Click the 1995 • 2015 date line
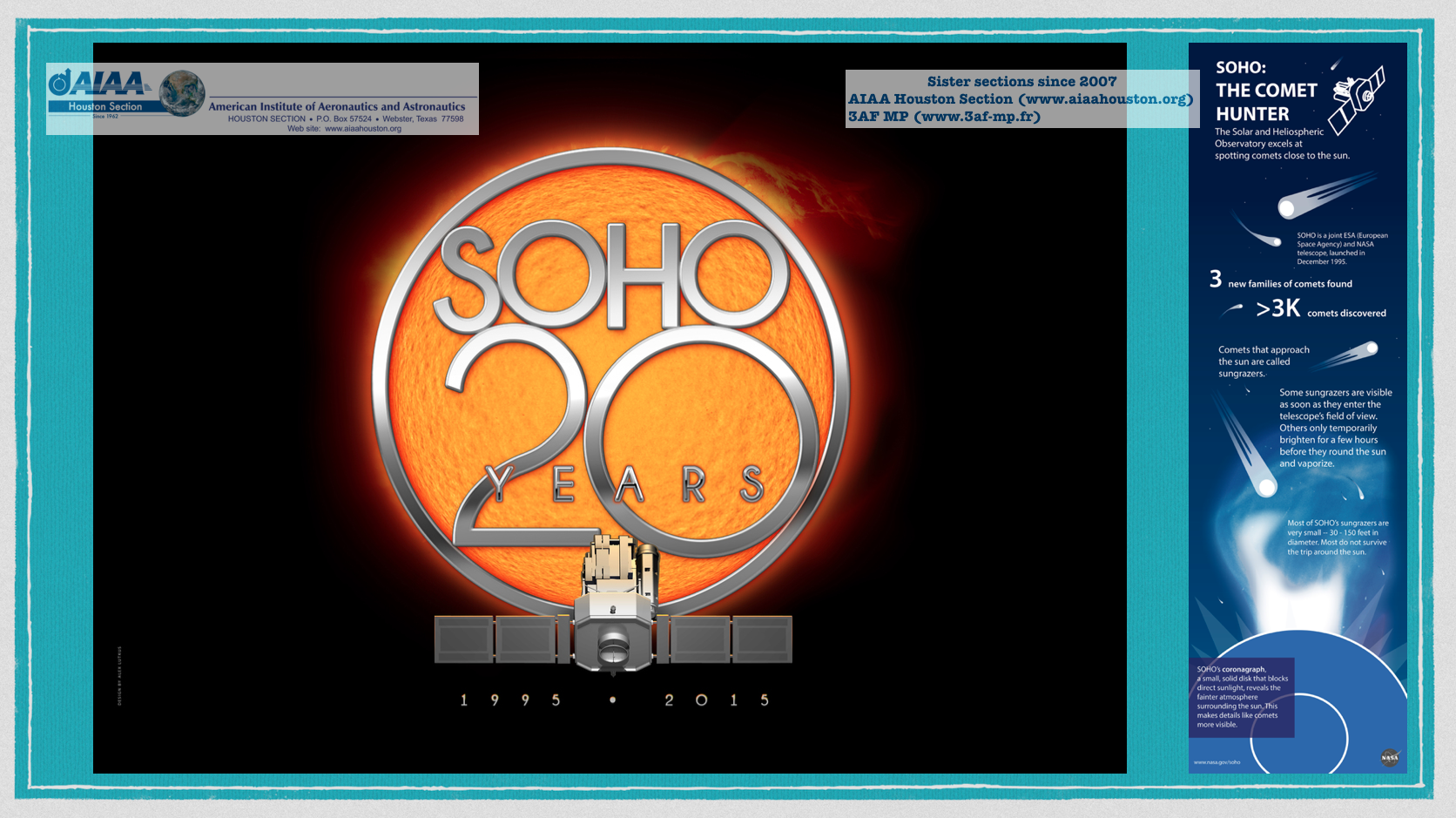1456x818 pixels. coord(614,700)
